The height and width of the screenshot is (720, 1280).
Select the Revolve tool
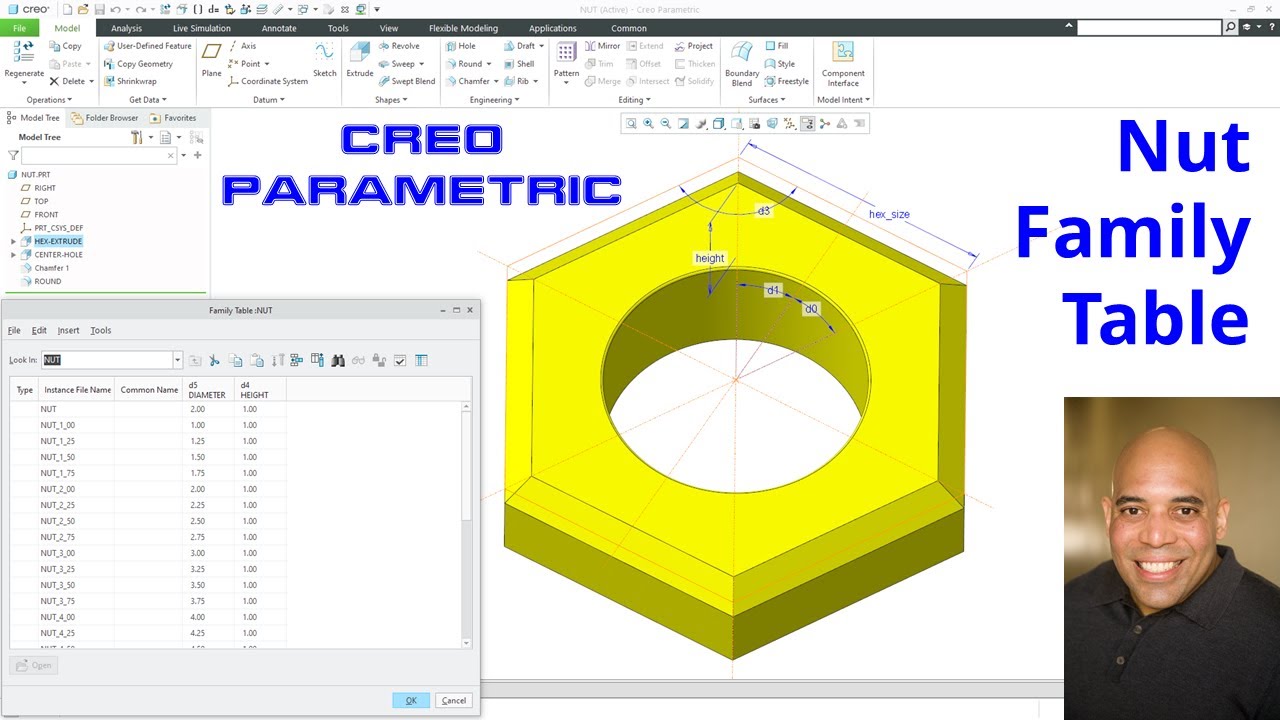tap(398, 46)
